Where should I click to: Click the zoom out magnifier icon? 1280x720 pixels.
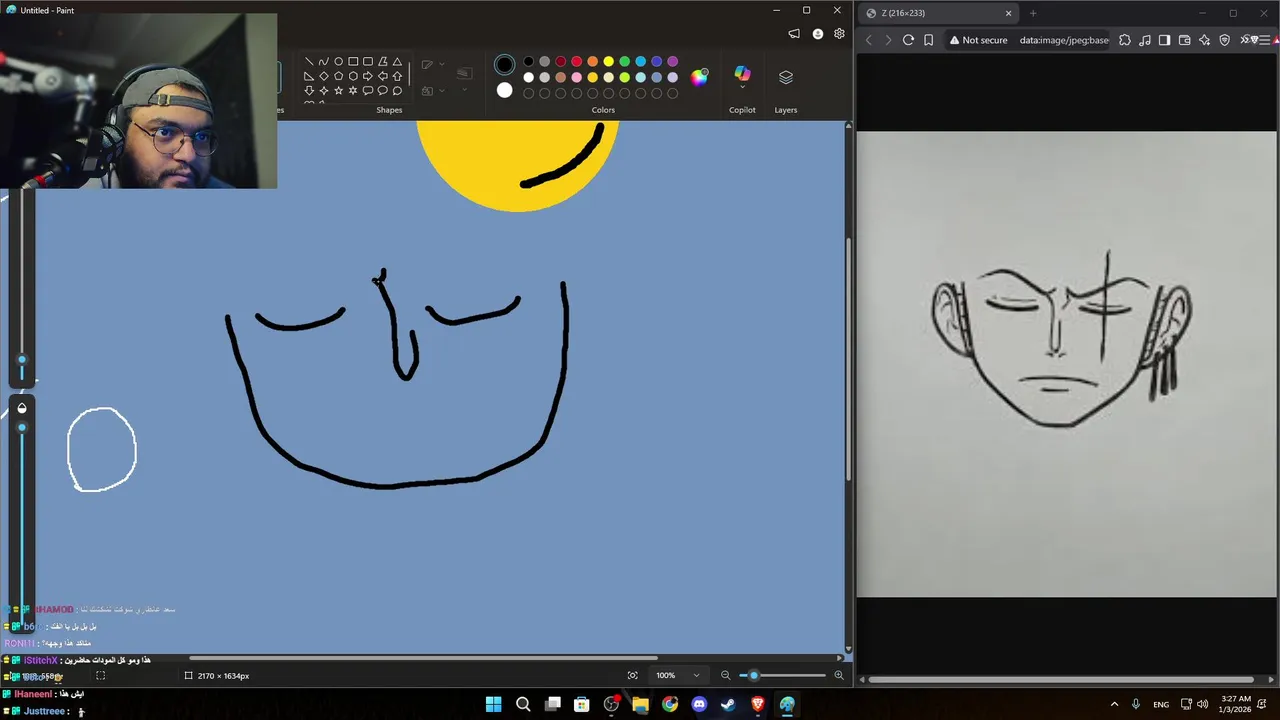pyautogui.click(x=726, y=675)
